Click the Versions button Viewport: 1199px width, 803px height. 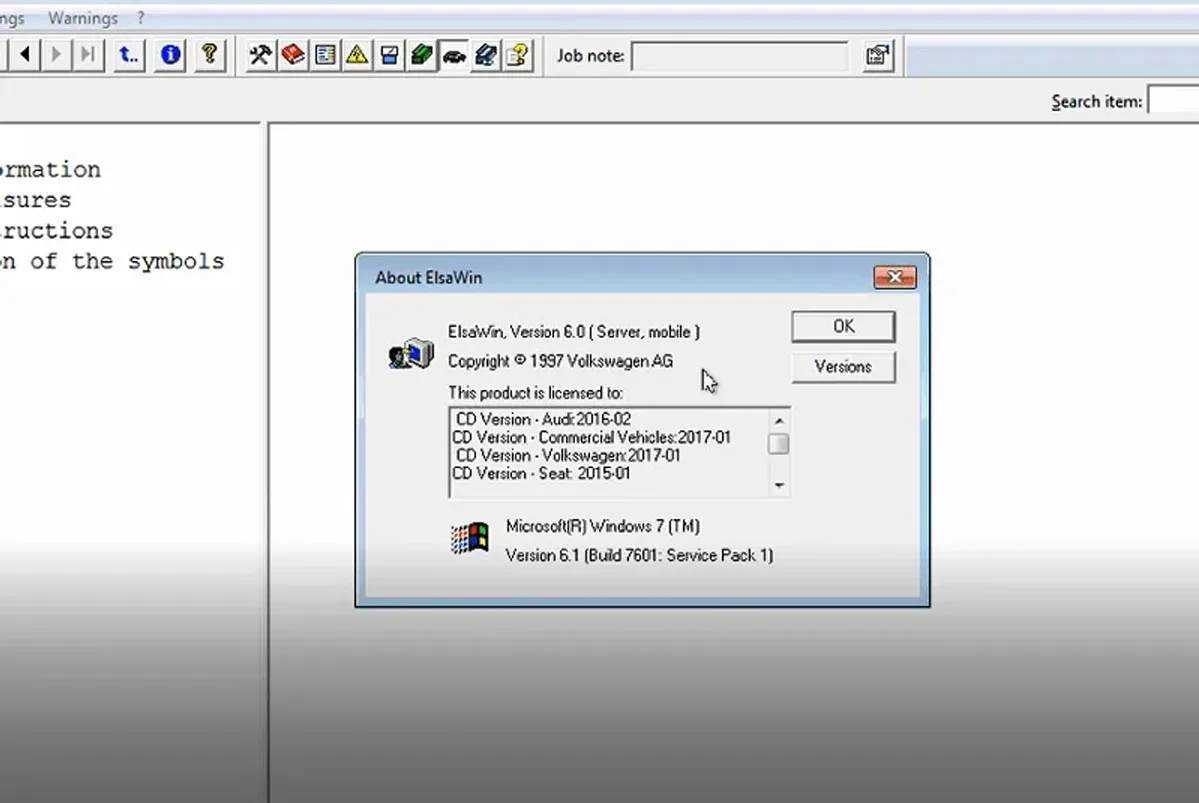[843, 367]
